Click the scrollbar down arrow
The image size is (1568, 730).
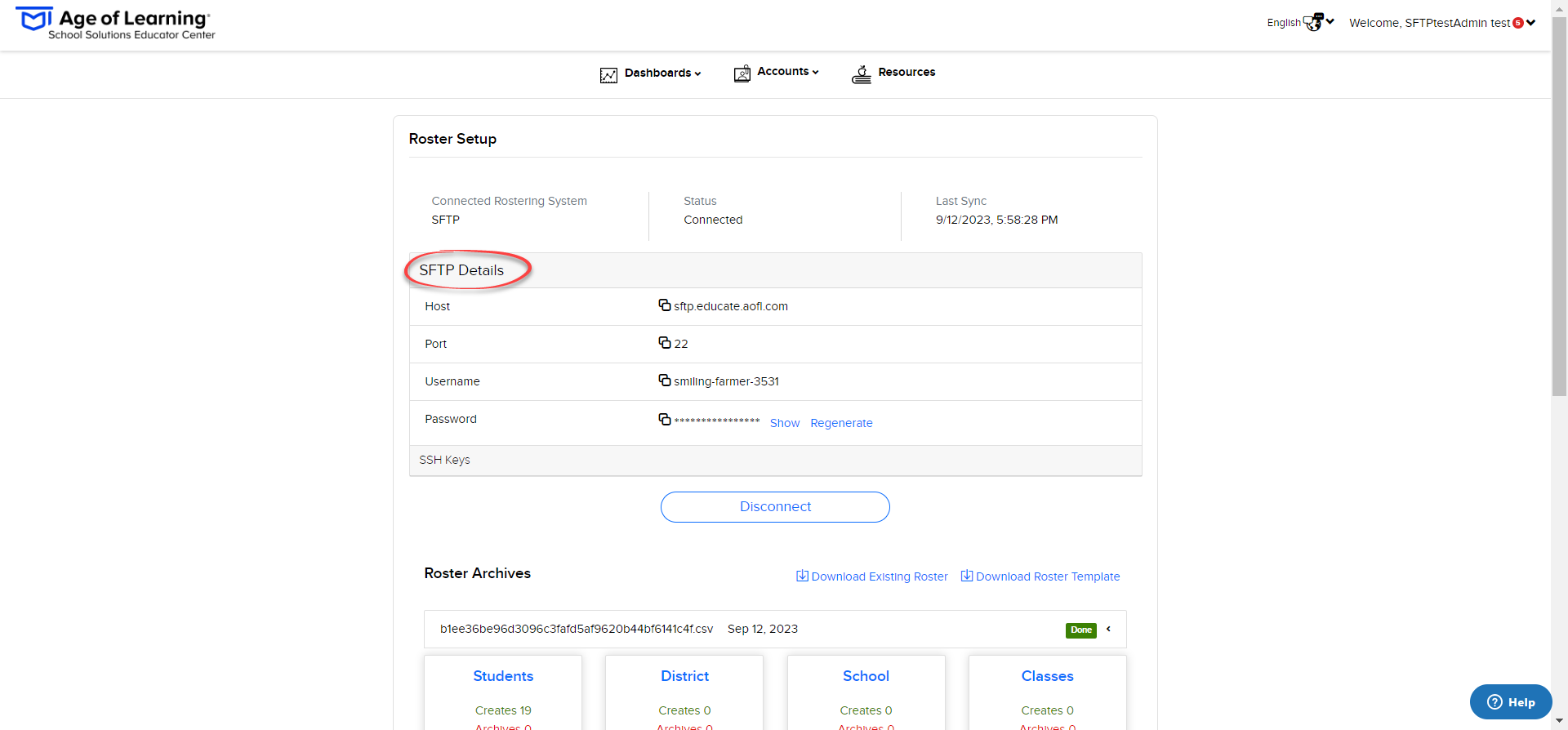tap(1559, 722)
